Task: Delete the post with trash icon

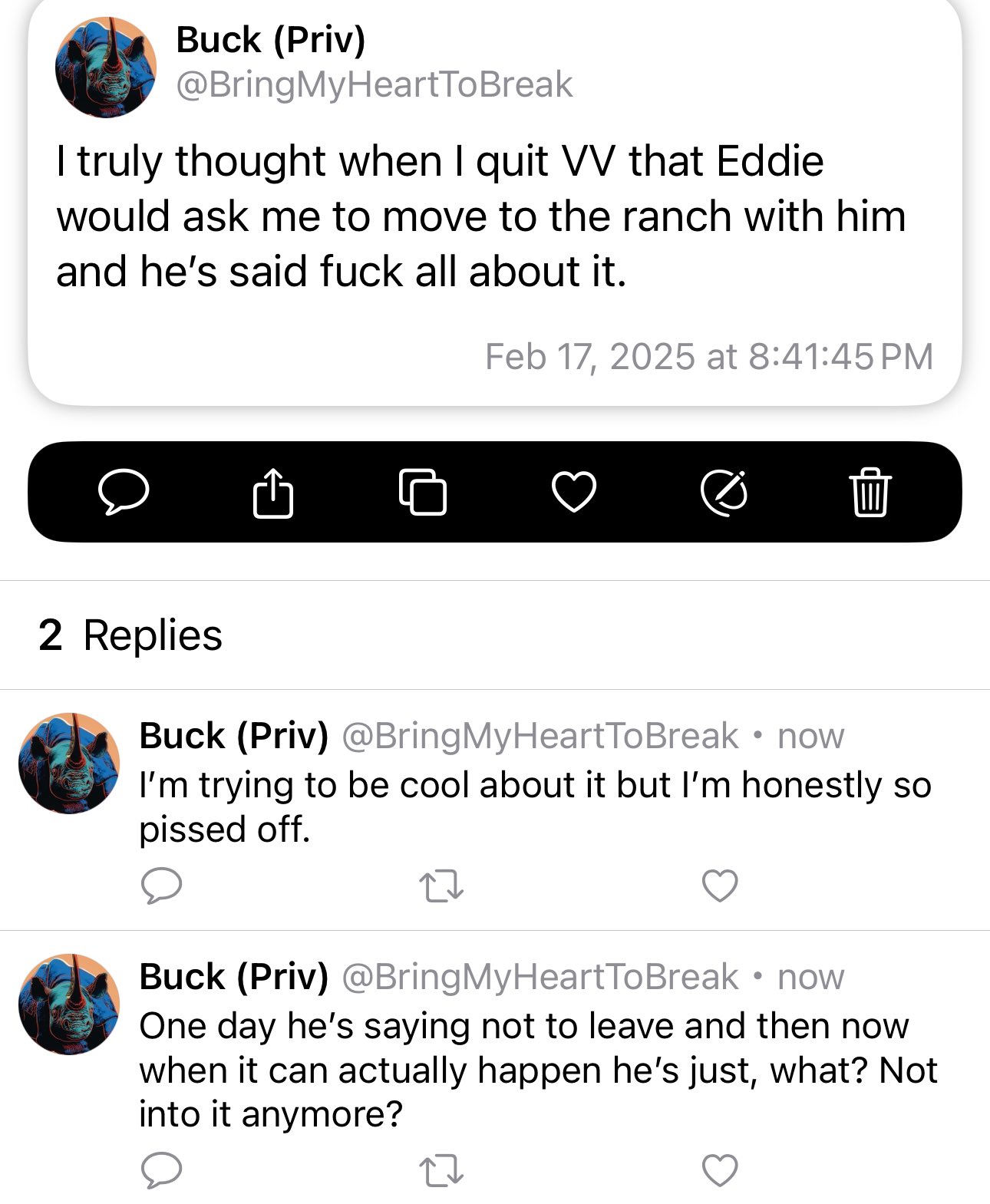Action: [x=870, y=492]
